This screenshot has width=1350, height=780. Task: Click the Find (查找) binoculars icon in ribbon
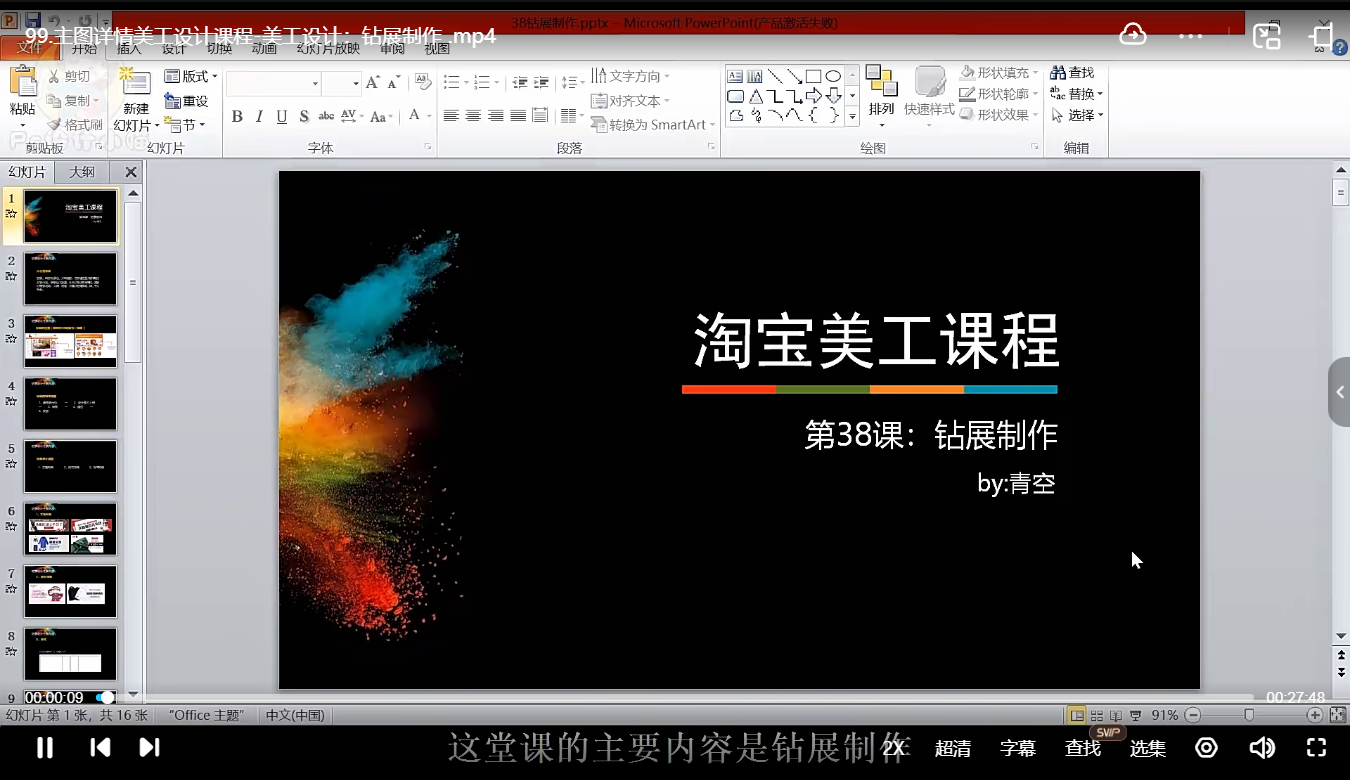(1058, 73)
